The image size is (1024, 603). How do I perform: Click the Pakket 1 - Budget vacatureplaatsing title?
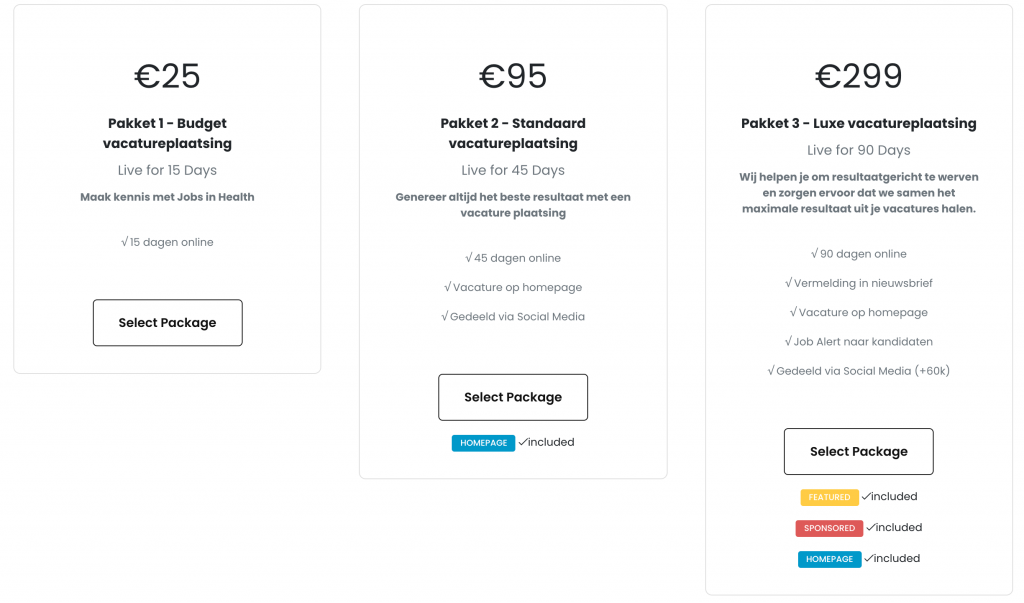pos(167,133)
